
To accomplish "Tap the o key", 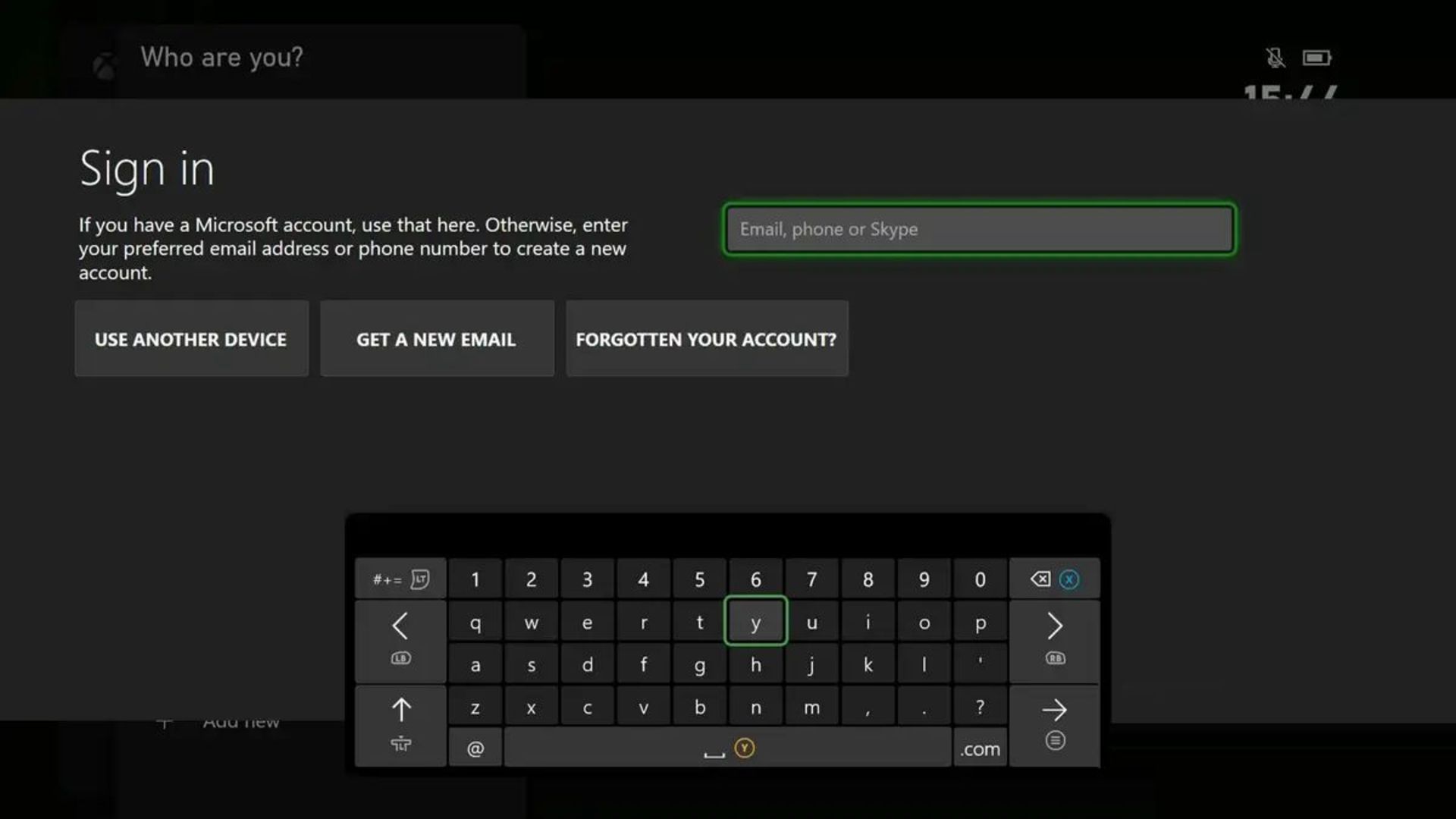I will (x=924, y=623).
